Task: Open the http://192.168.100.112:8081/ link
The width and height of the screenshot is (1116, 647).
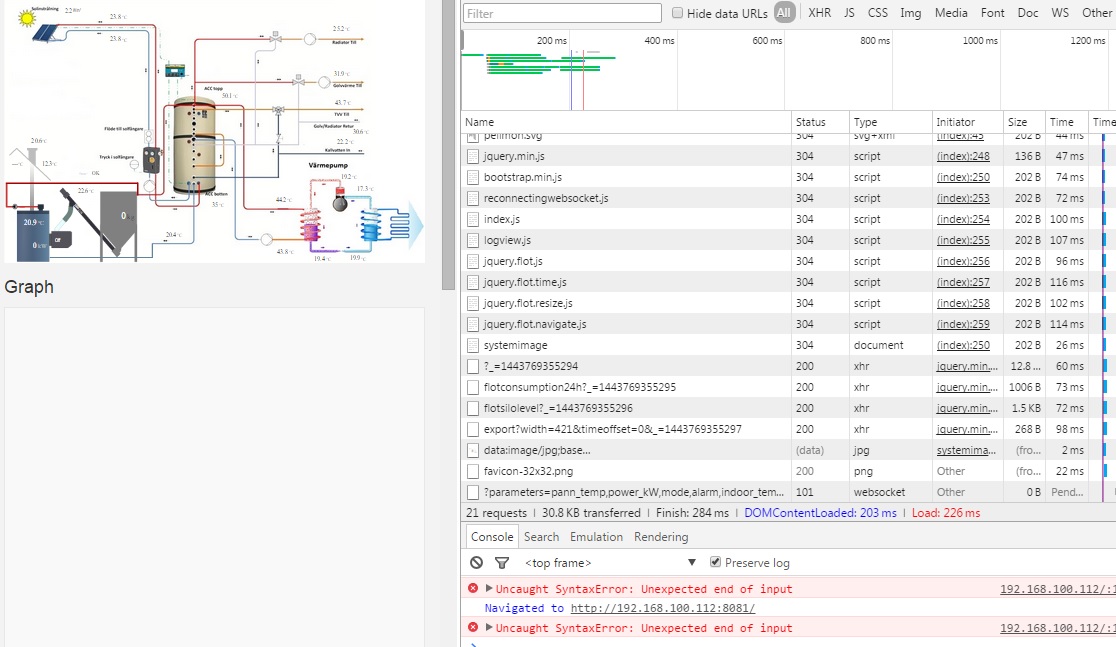Action: pos(662,608)
